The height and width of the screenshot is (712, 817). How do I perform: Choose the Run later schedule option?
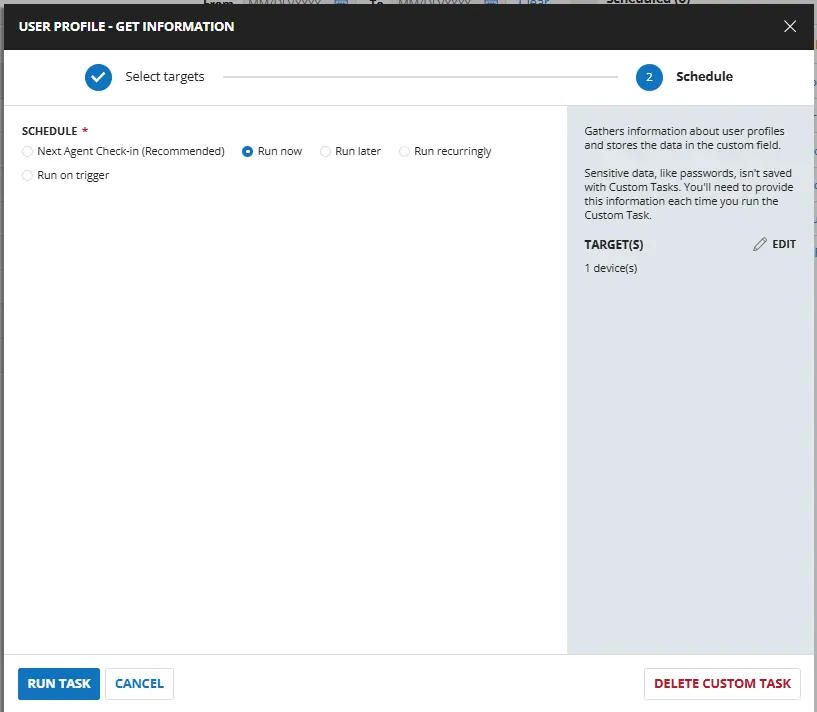point(326,152)
